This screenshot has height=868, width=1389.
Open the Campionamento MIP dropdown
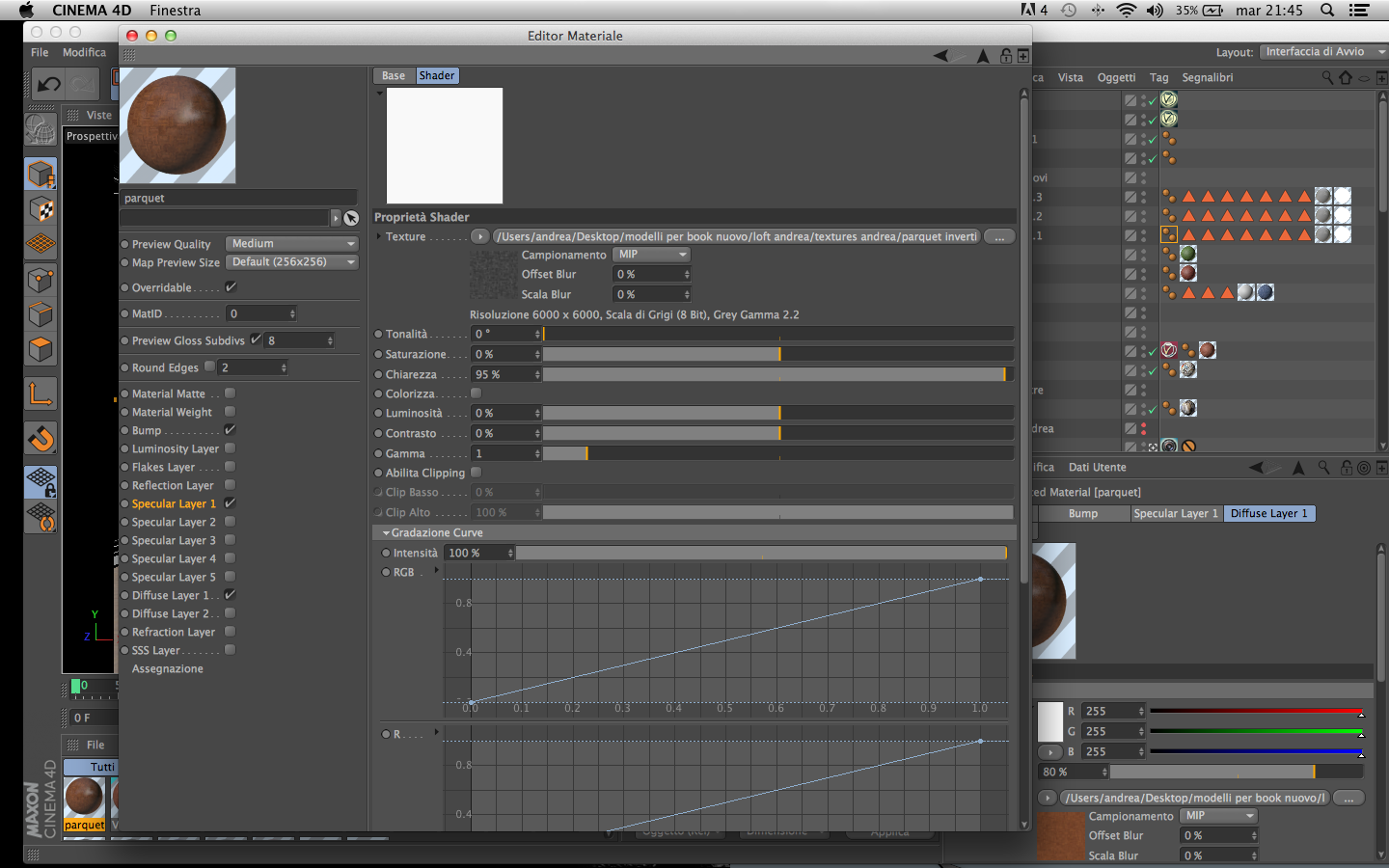click(x=653, y=255)
